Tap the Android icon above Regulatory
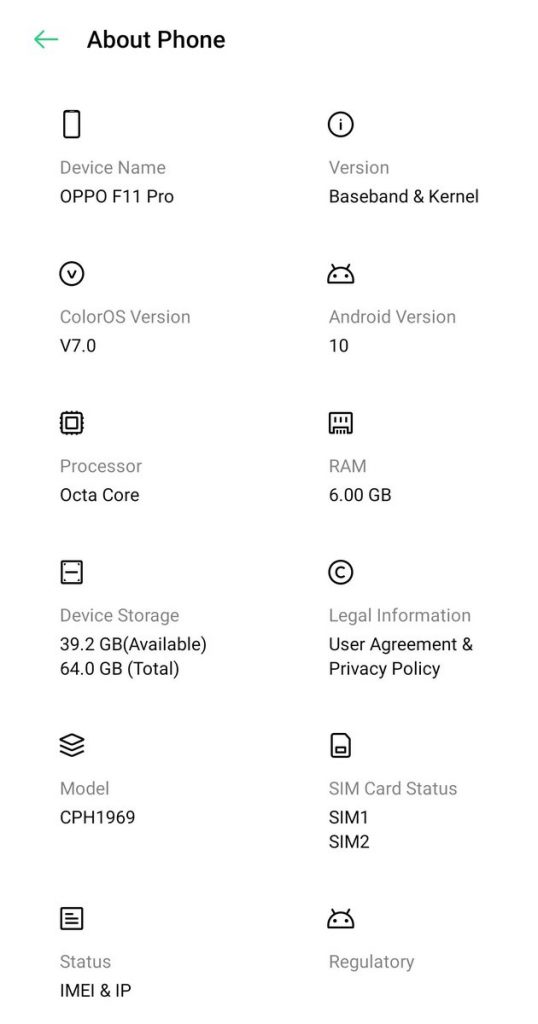This screenshot has height=1024, width=538. tap(340, 919)
